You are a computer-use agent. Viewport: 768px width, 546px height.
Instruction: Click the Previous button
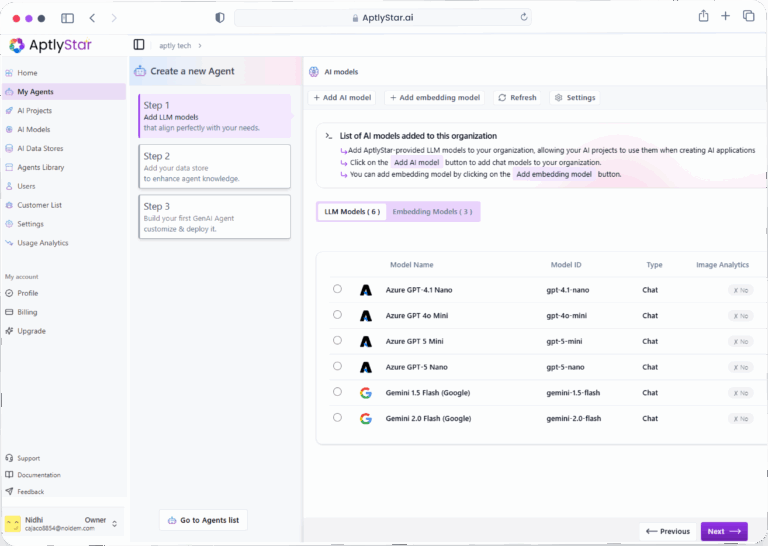[668, 531]
